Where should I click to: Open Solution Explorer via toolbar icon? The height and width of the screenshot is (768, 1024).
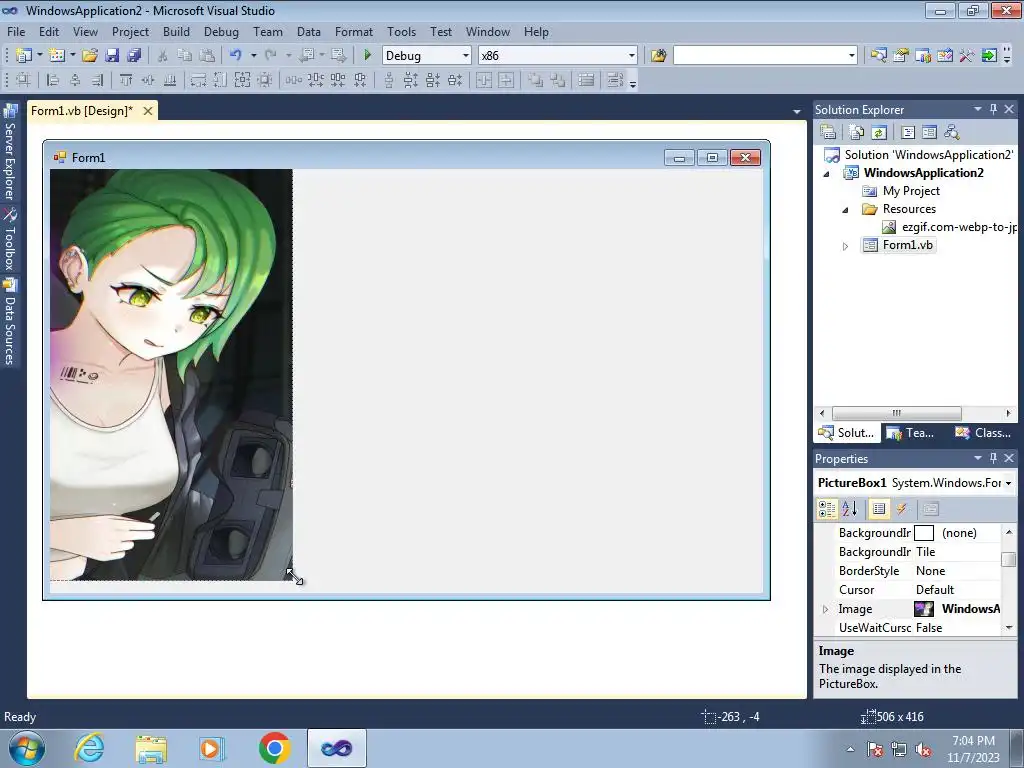pyautogui.click(x=878, y=56)
